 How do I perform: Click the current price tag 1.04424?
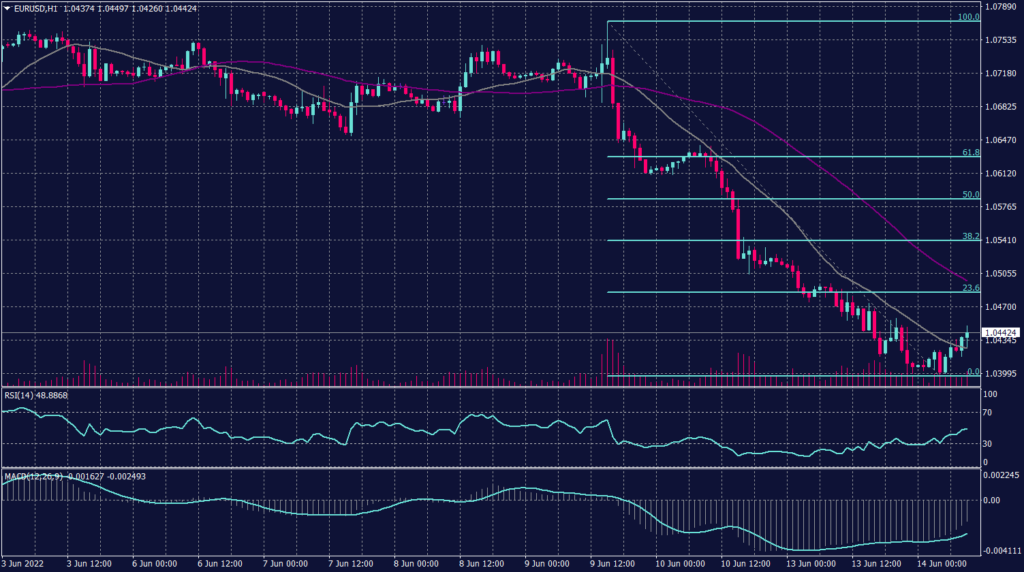[x=1001, y=332]
